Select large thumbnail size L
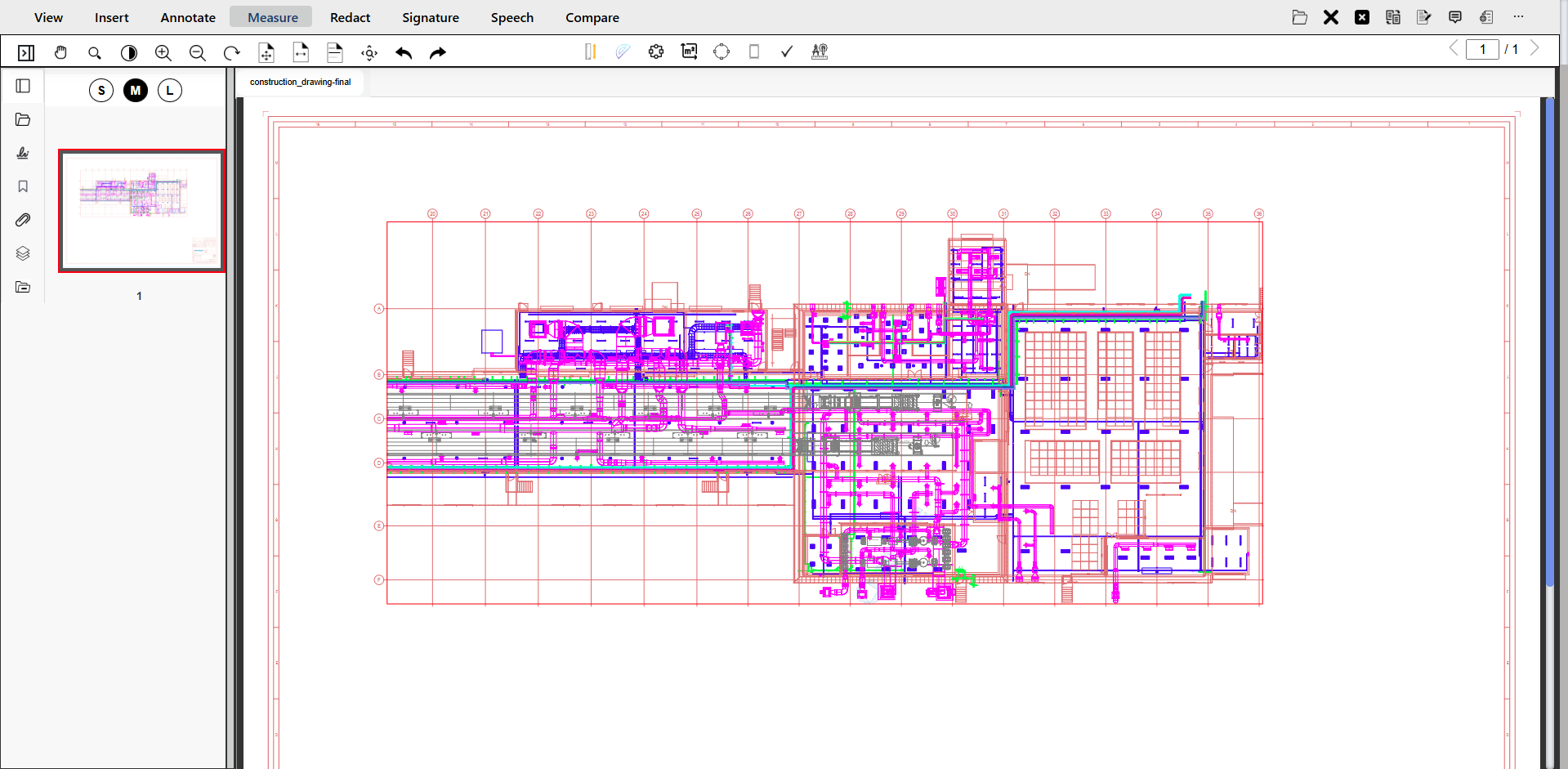Image resolution: width=1568 pixels, height=769 pixels. click(x=170, y=91)
